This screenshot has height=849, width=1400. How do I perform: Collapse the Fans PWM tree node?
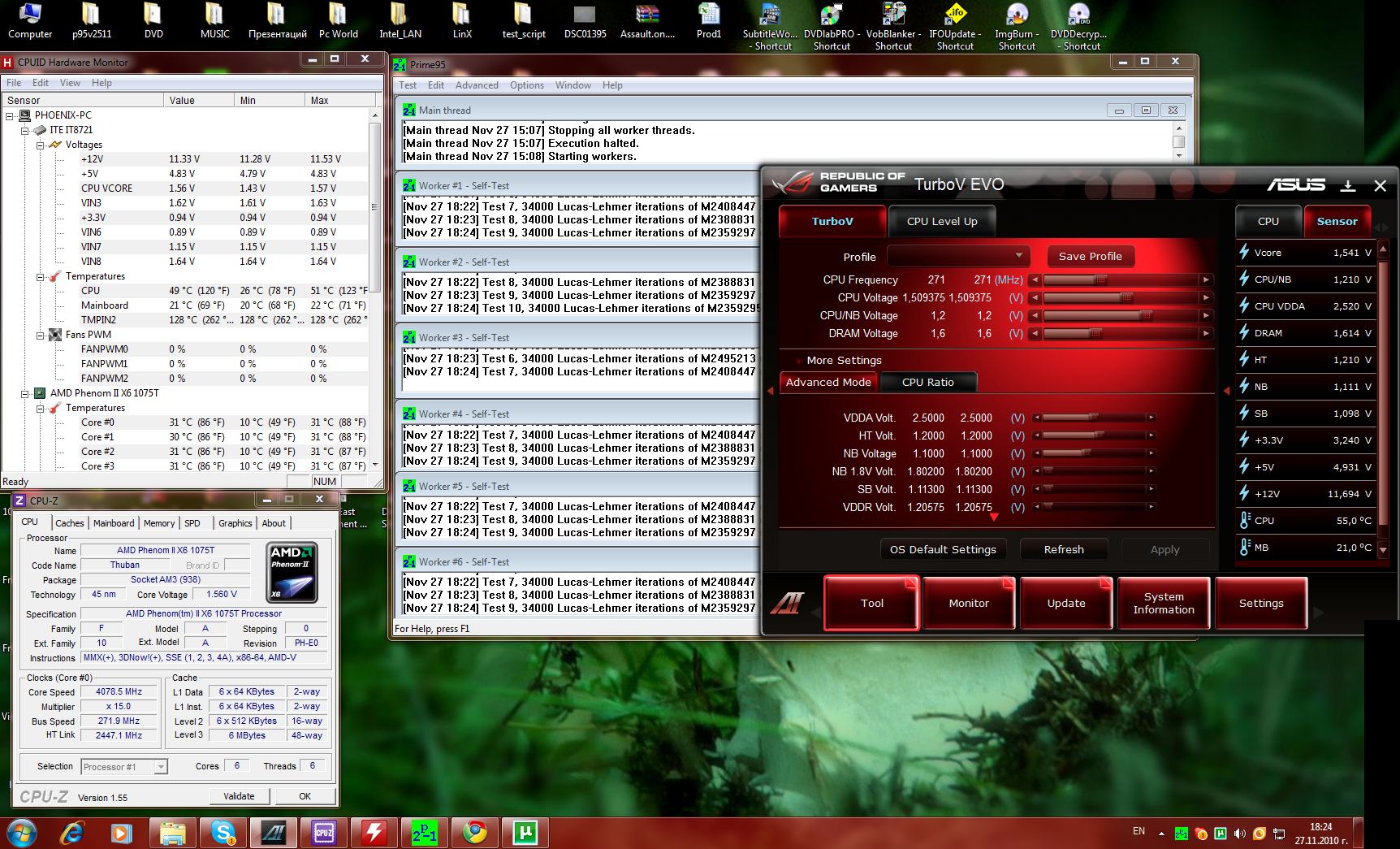point(40,335)
